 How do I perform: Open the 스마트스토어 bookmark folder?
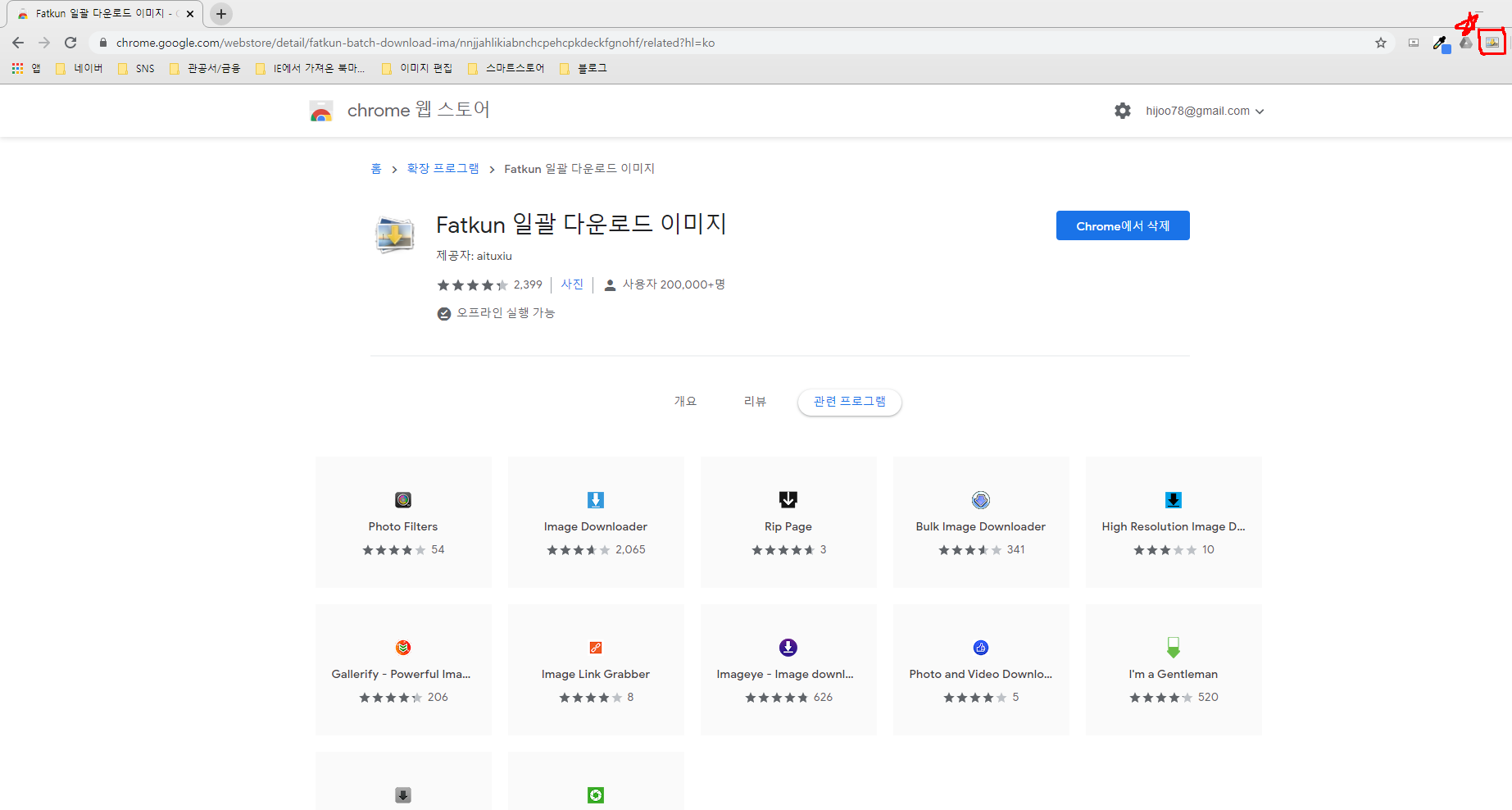click(506, 68)
